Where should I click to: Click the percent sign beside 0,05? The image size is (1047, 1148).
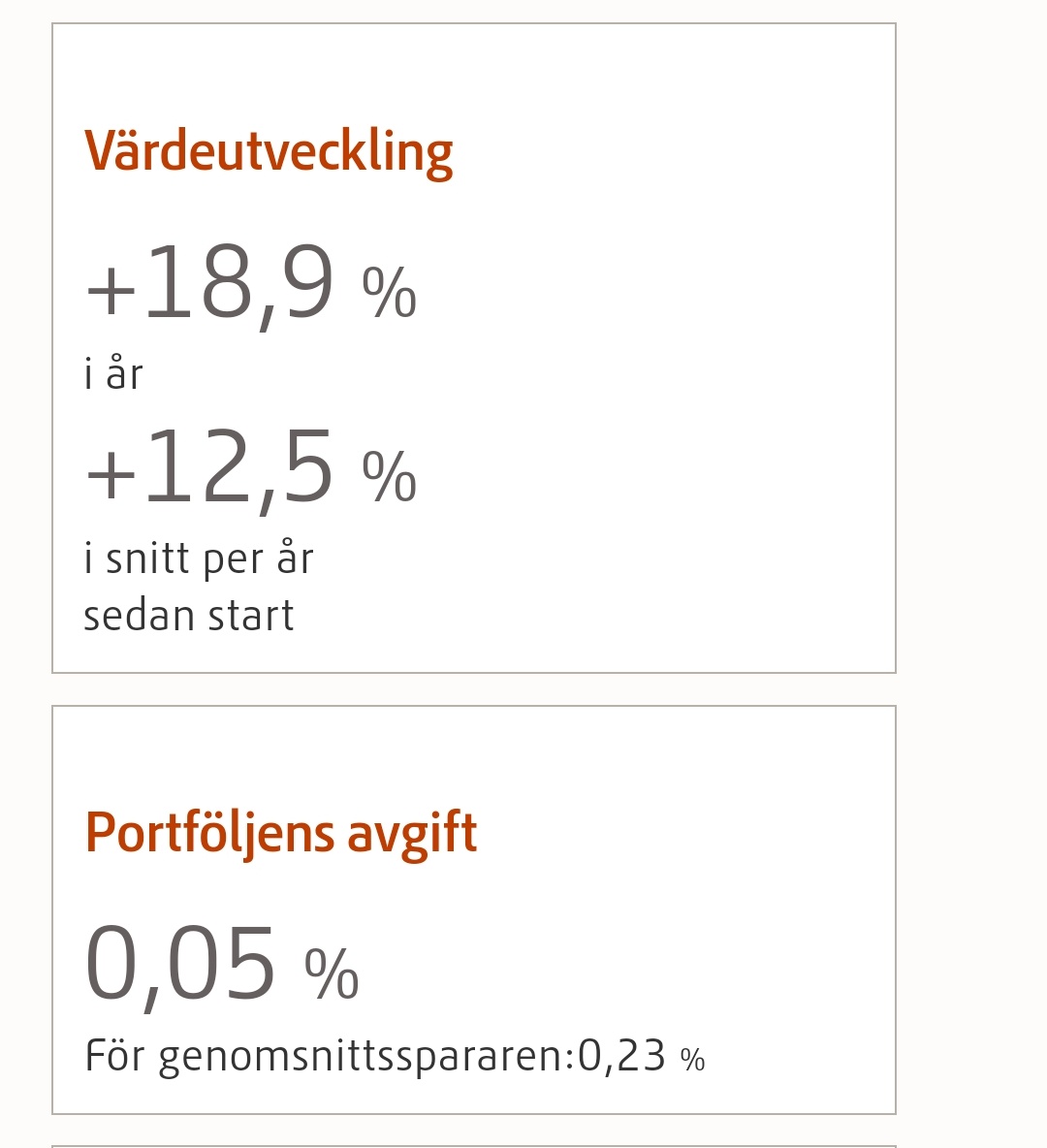pos(332,973)
